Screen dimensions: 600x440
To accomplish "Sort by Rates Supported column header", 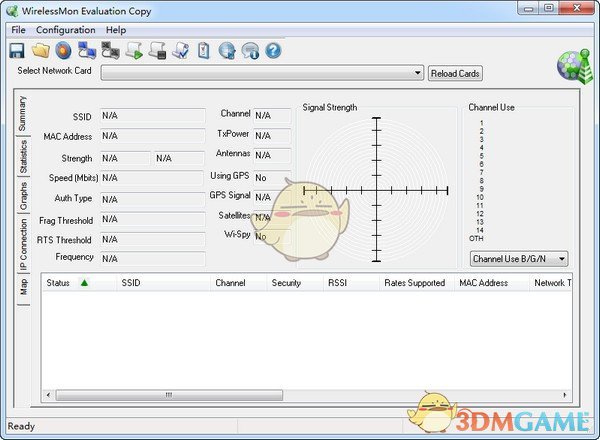I will (x=416, y=283).
